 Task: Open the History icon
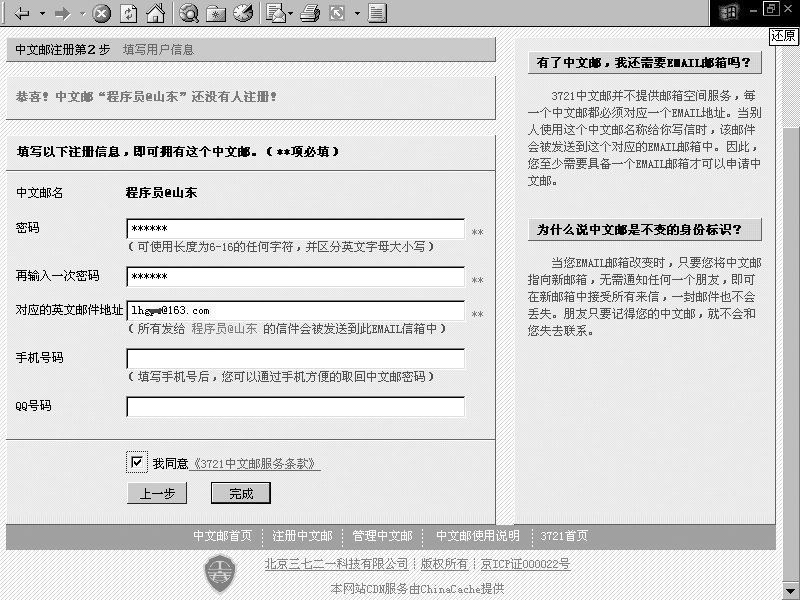pyautogui.click(x=243, y=13)
